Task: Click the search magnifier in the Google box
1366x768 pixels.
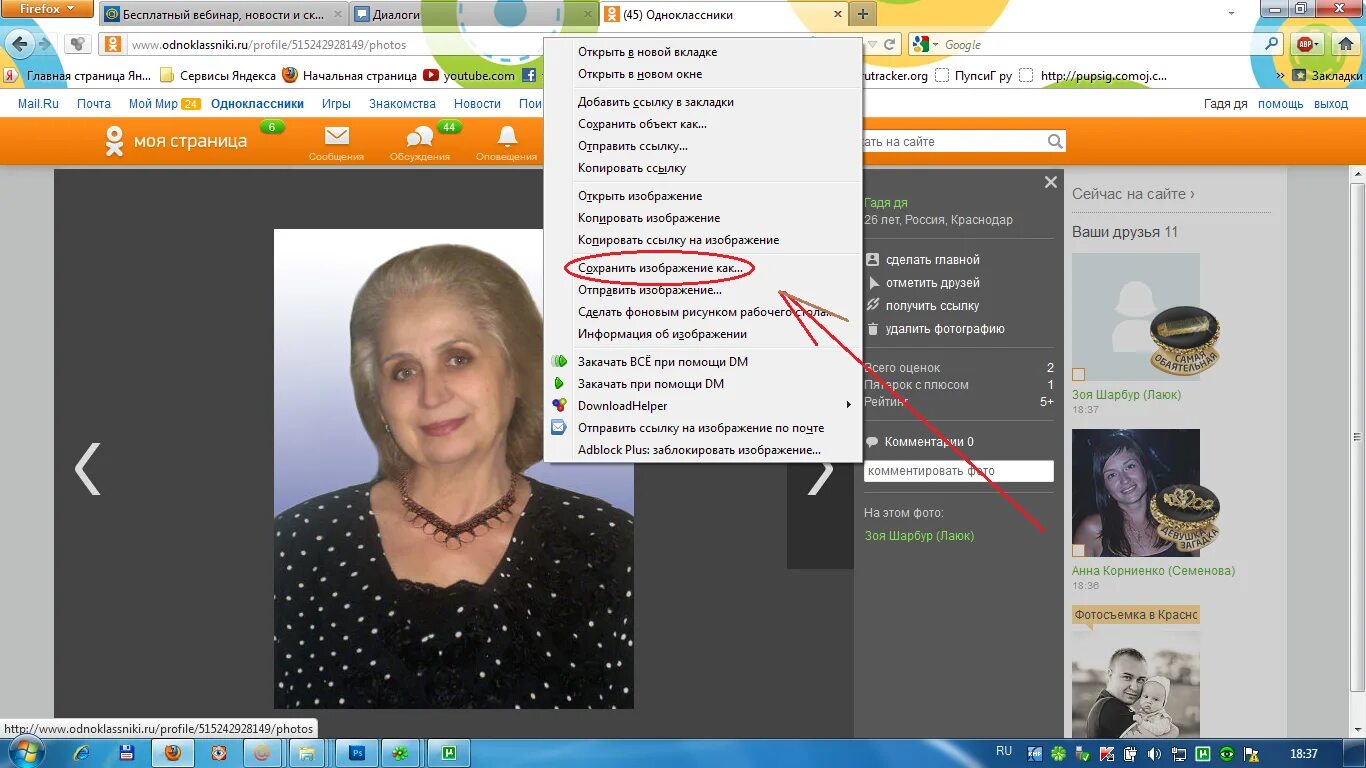Action: click(x=1272, y=45)
